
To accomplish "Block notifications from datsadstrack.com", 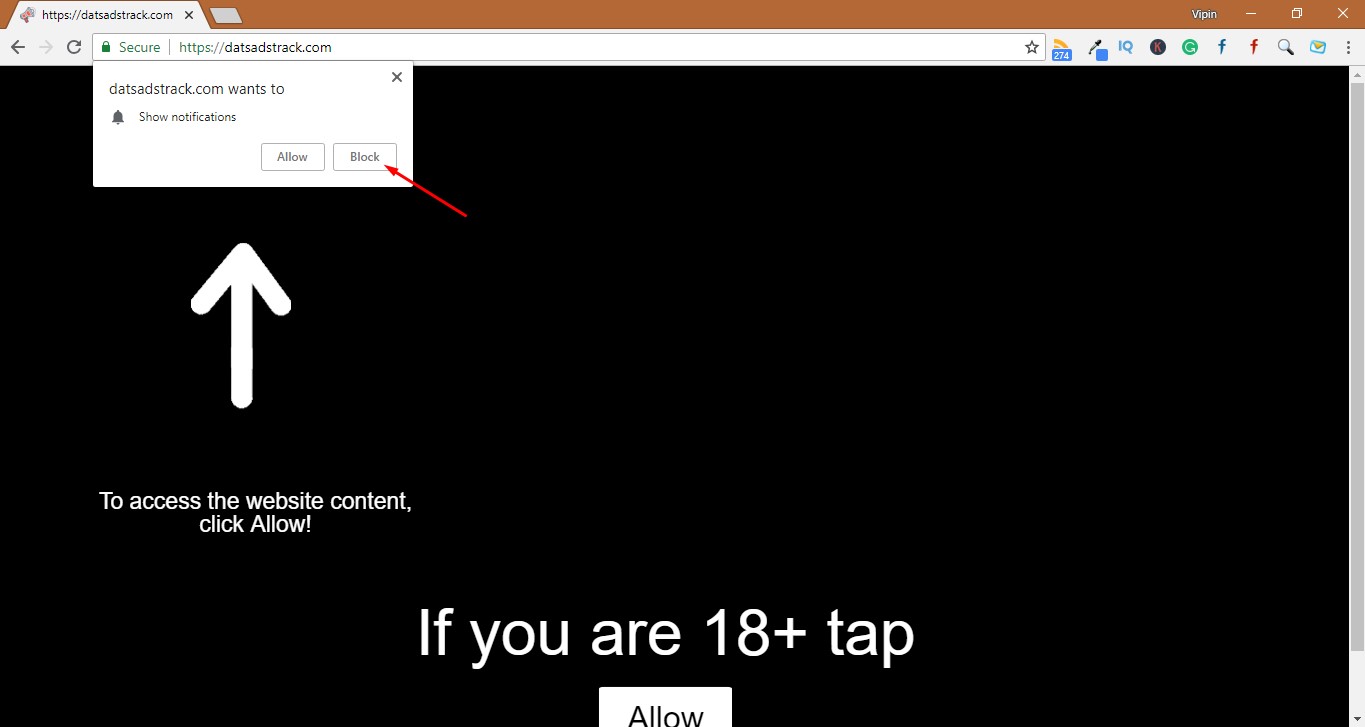I will pos(364,156).
